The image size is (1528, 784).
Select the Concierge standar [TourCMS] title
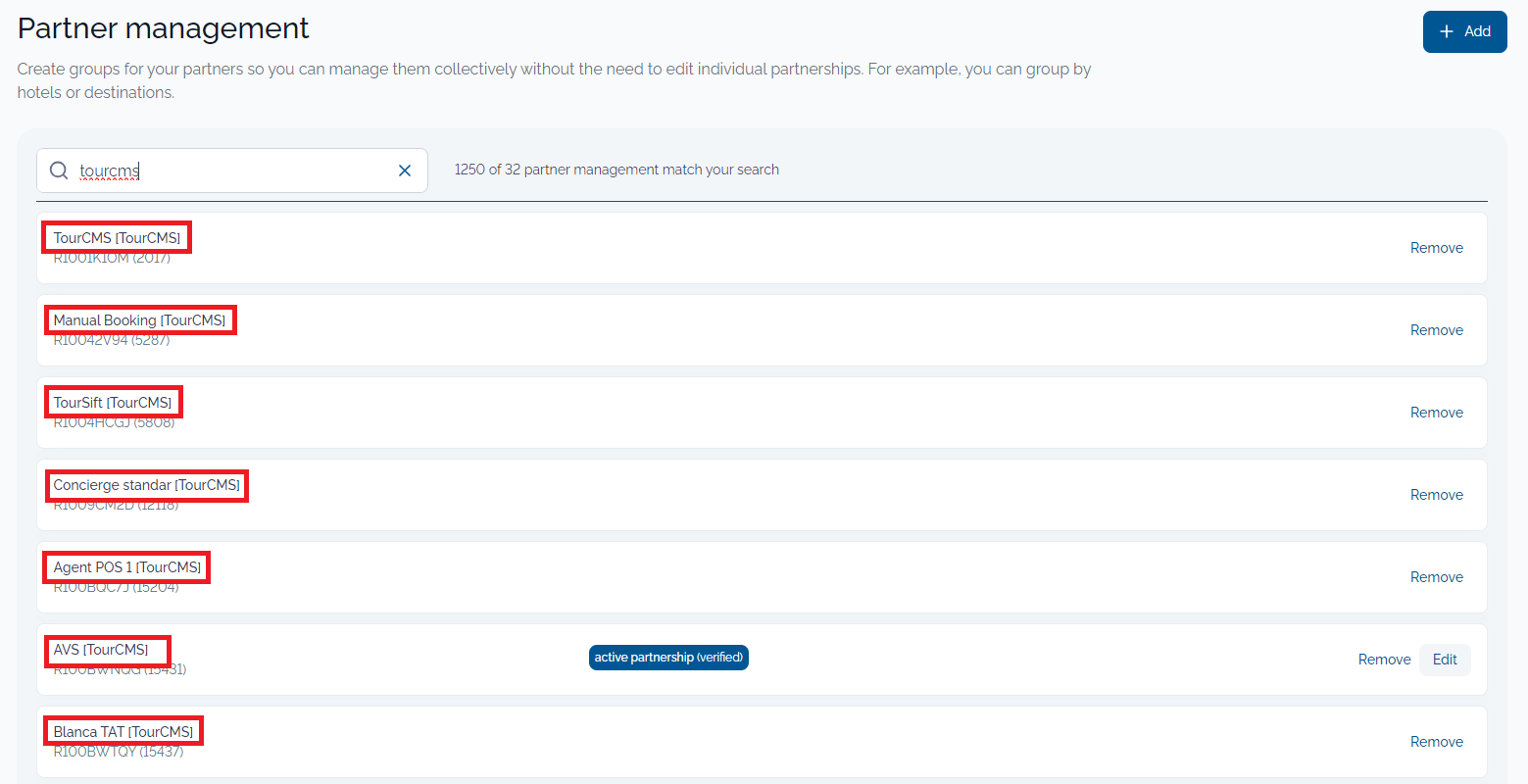point(146,485)
